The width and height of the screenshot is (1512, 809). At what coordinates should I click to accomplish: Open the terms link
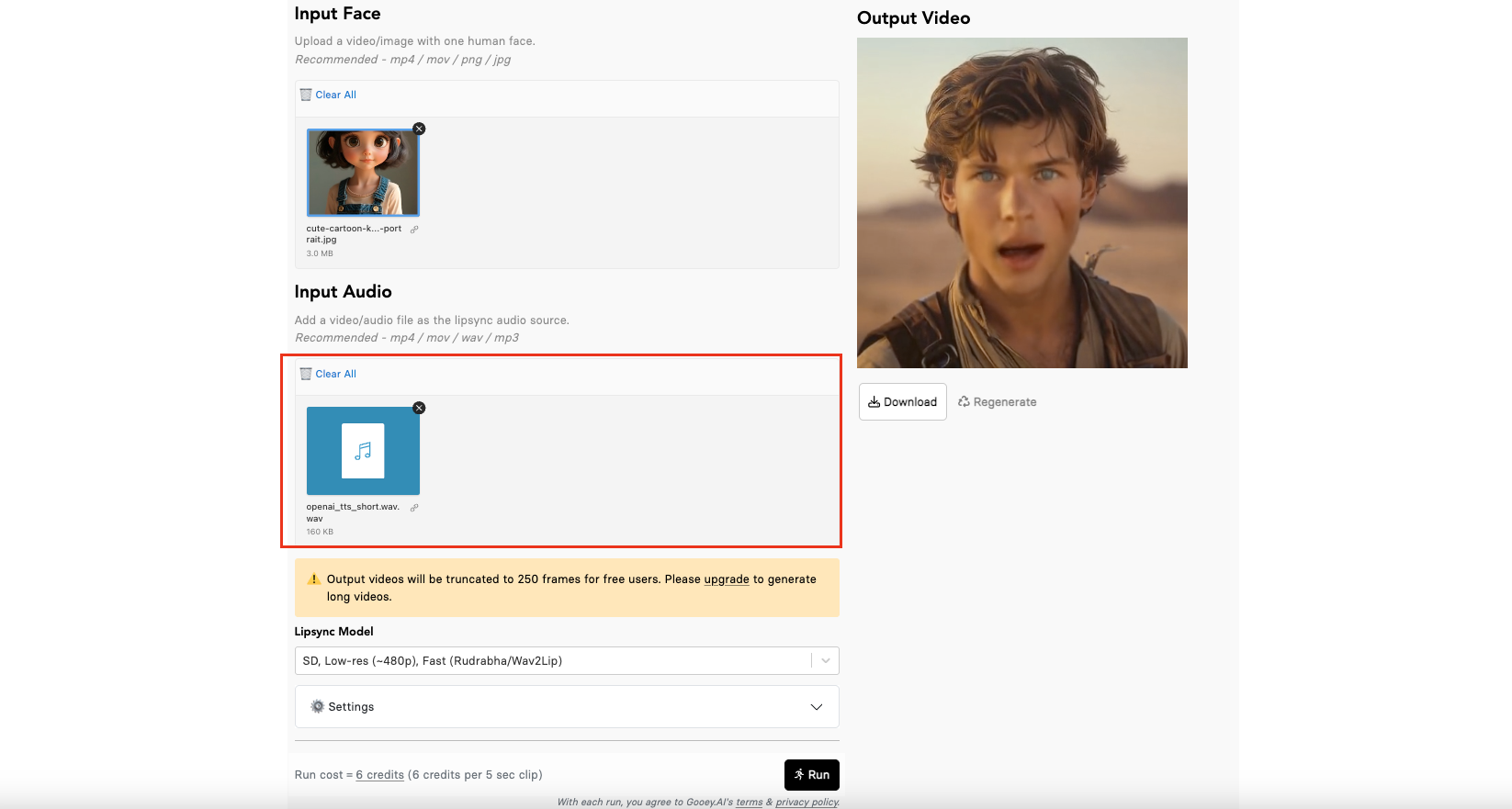tap(750, 803)
